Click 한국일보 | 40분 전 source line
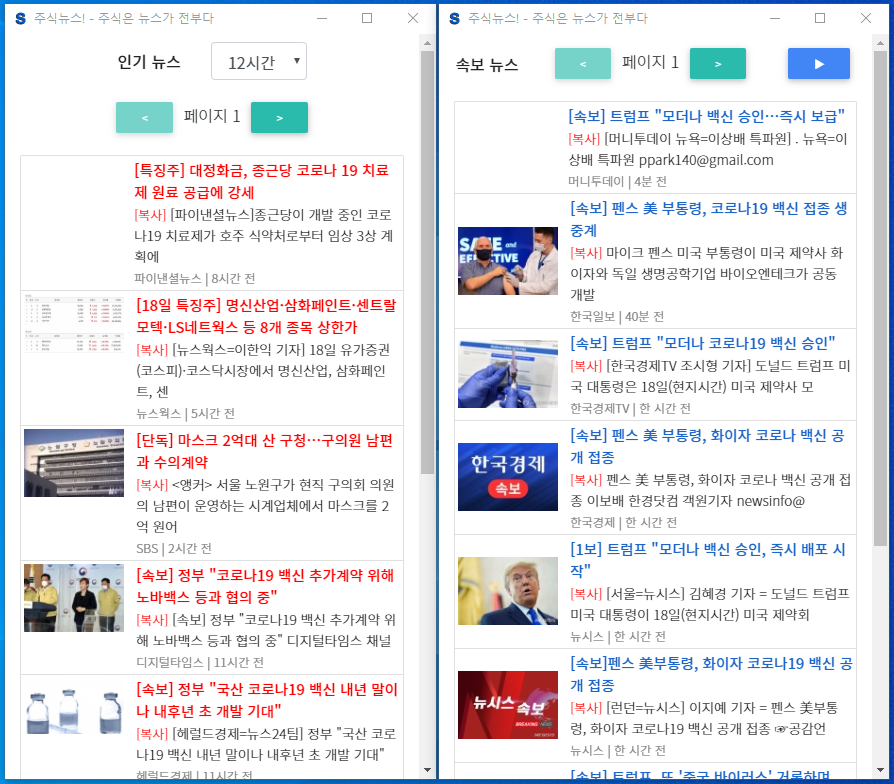 617,316
